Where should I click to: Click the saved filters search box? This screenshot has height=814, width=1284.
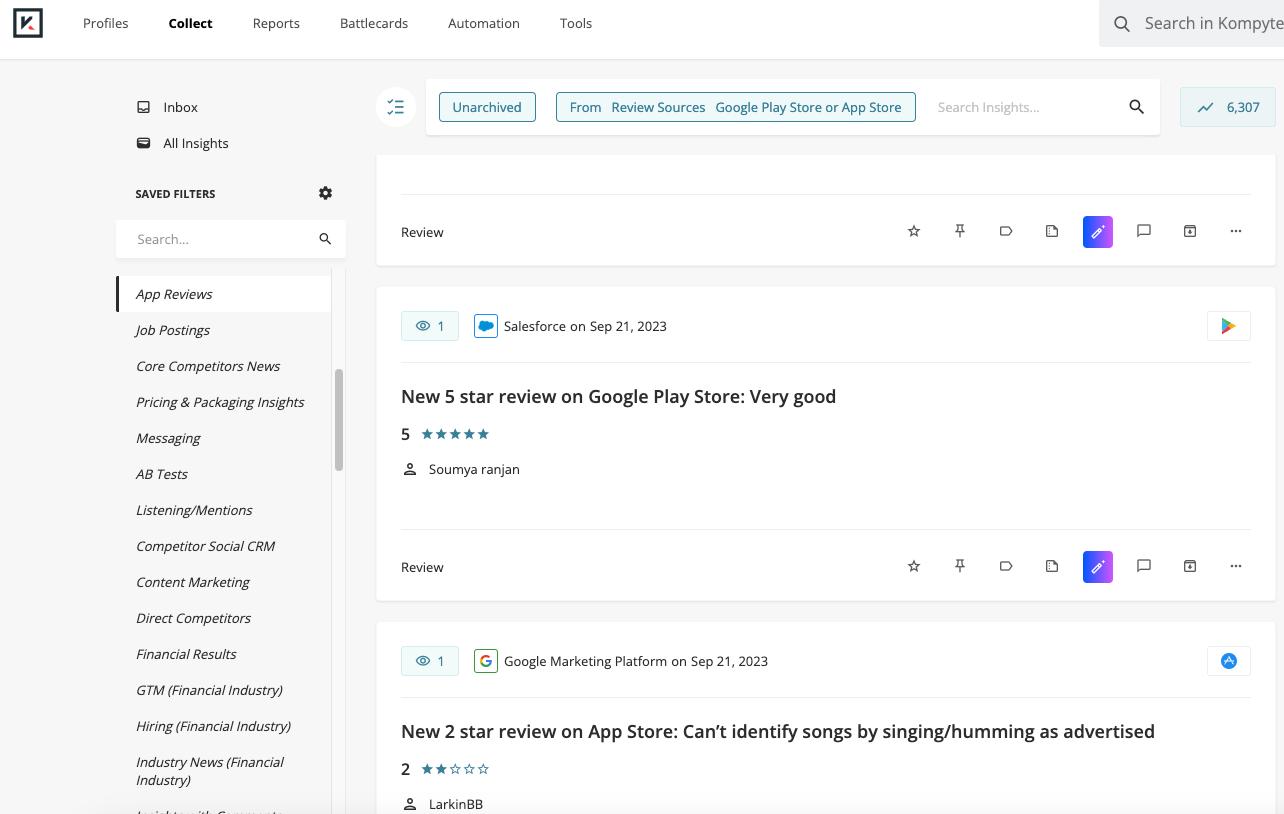[x=231, y=239]
